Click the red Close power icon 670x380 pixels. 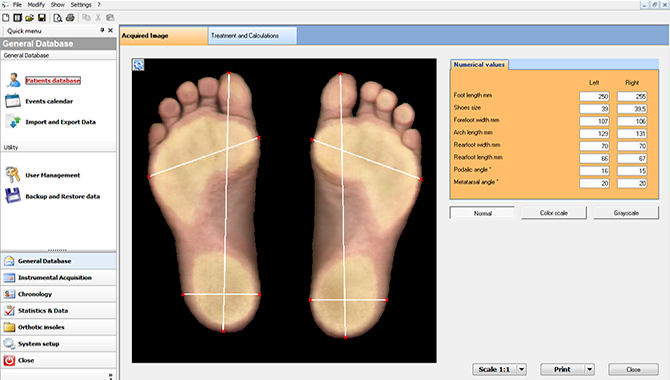pyautogui.click(x=9, y=360)
